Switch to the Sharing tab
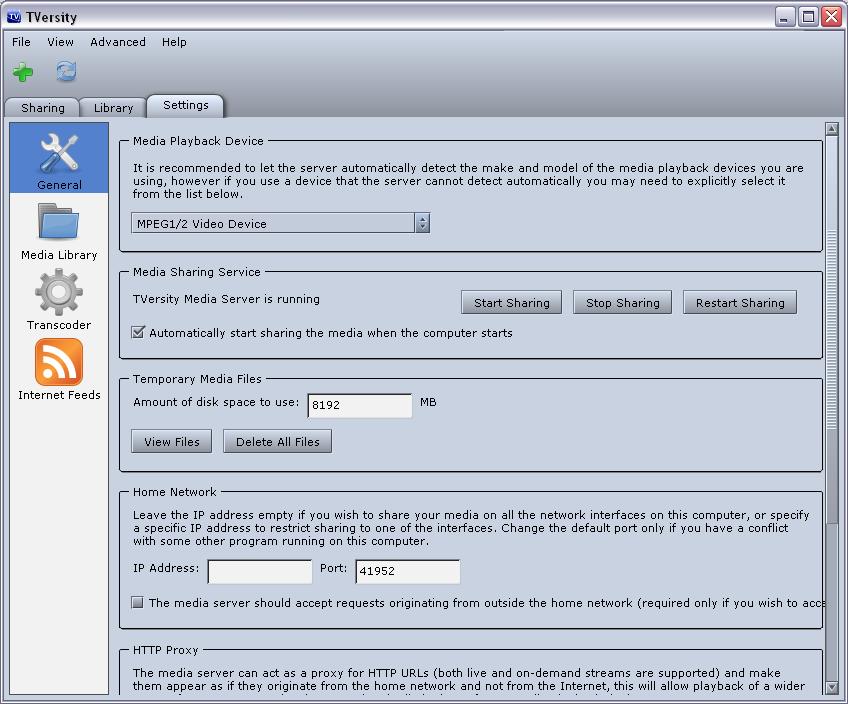The height and width of the screenshot is (704, 848). click(x=43, y=108)
